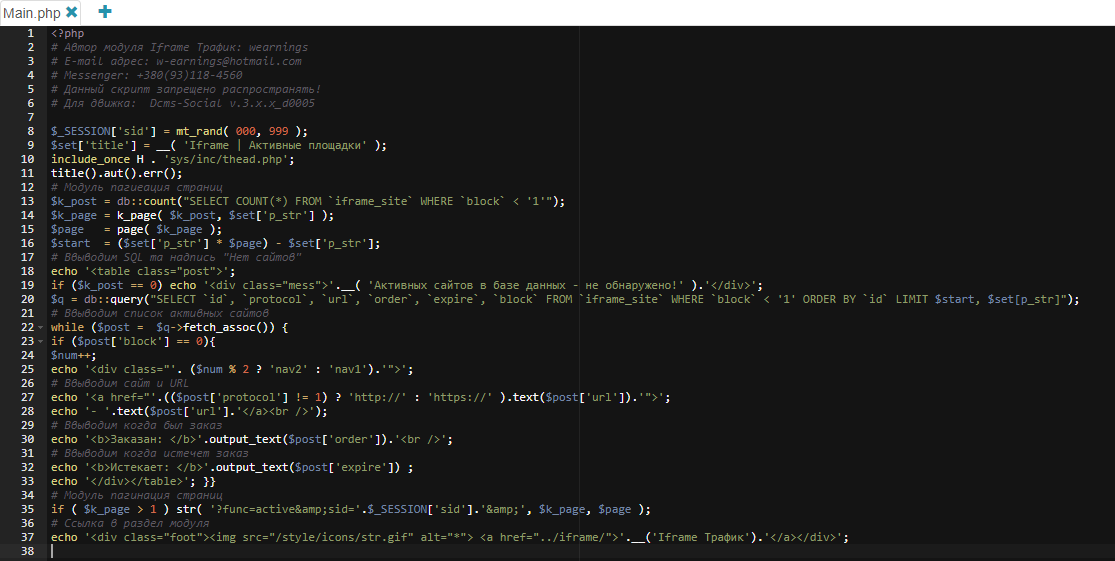
Task: Click the k_page function on line 14
Action: pyautogui.click(x=138, y=215)
